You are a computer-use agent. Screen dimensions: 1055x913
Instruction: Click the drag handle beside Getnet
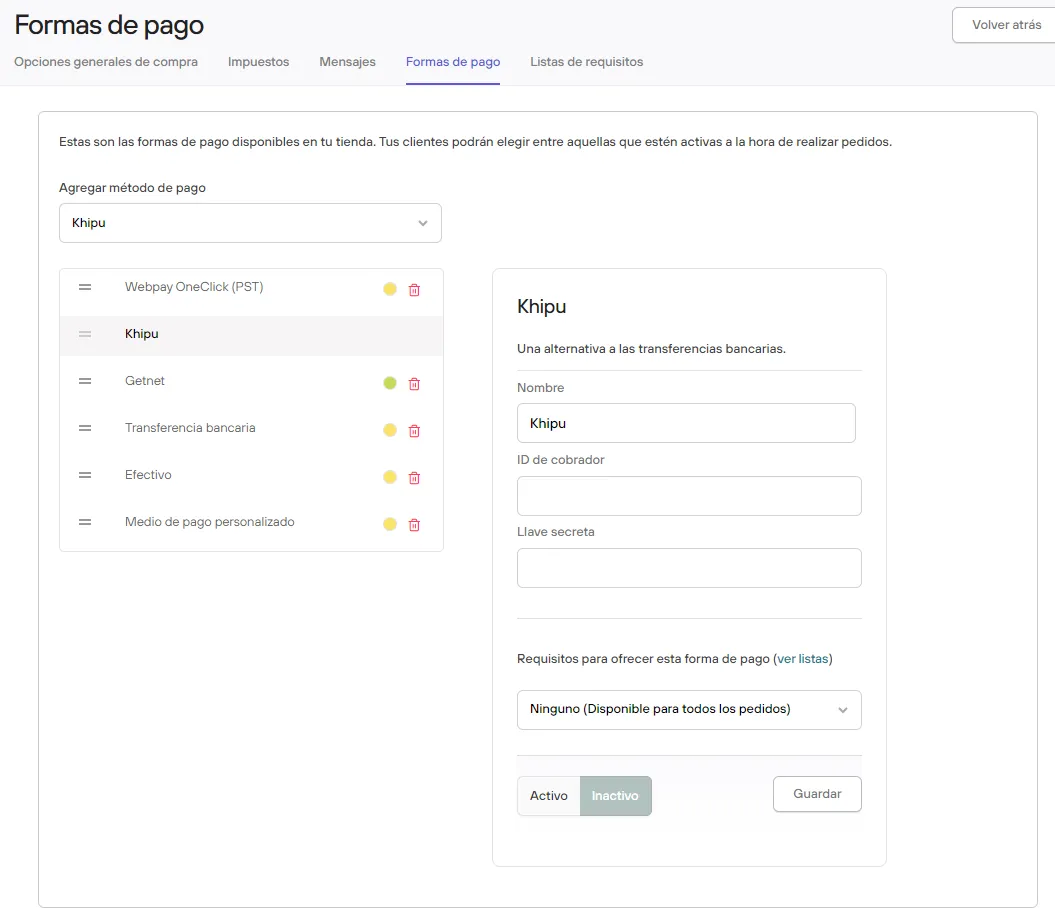point(85,381)
